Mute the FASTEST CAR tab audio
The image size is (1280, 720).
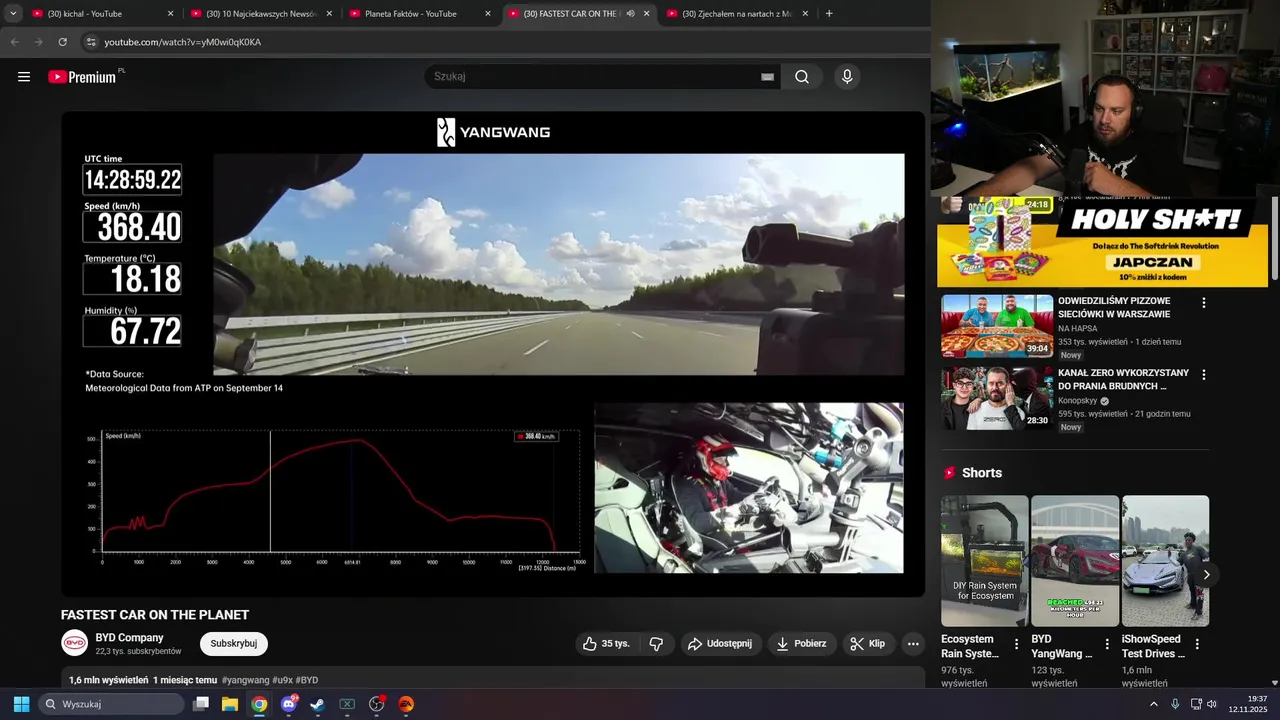coord(630,14)
